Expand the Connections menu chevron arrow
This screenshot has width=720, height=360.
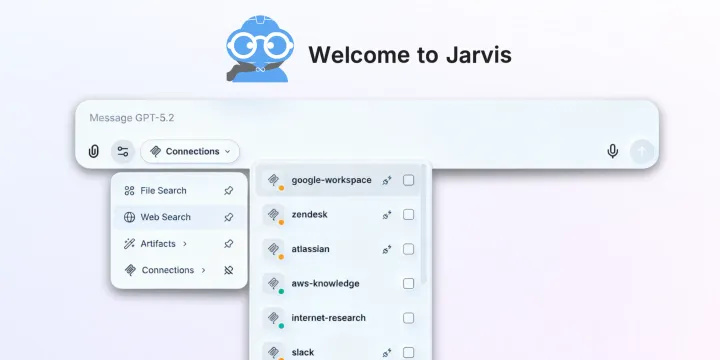[203, 270]
